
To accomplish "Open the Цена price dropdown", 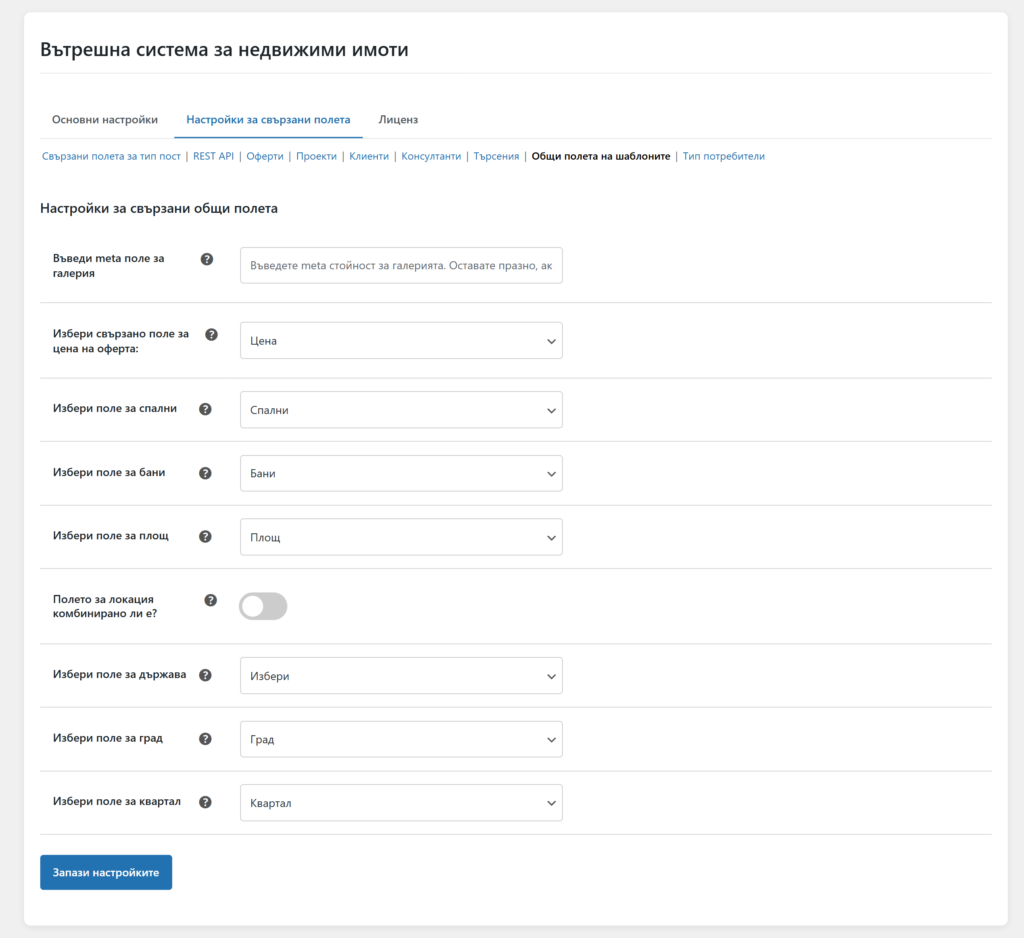I will pyautogui.click(x=401, y=341).
